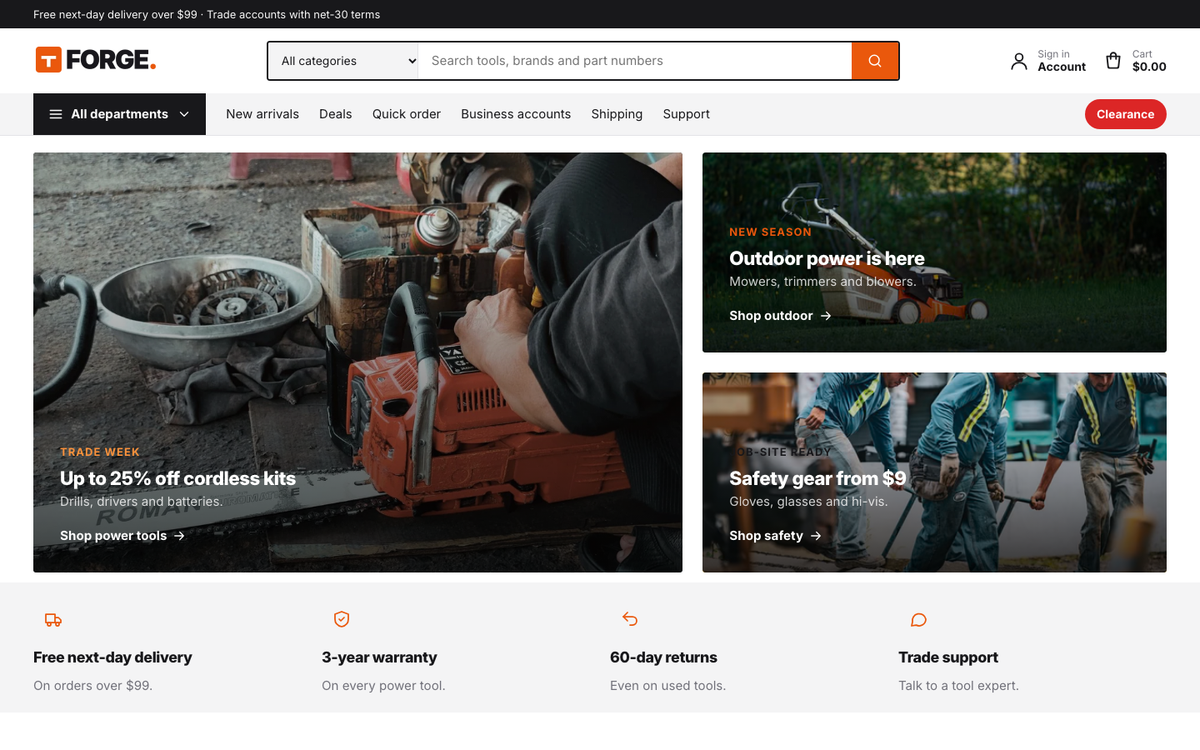Click the delivery truck icon

[53, 620]
